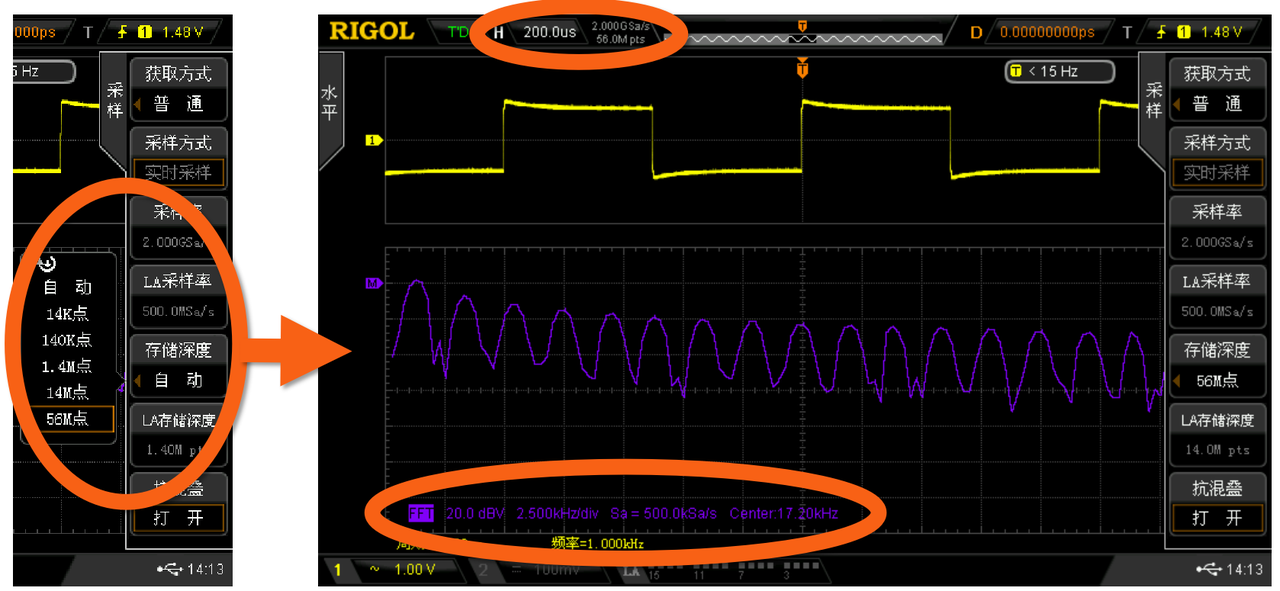Click the purple FFT label badge
This screenshot has width=1280, height=591.
tap(421, 513)
